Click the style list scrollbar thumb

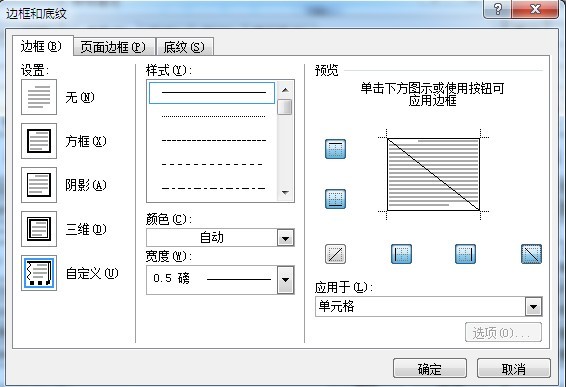point(285,107)
